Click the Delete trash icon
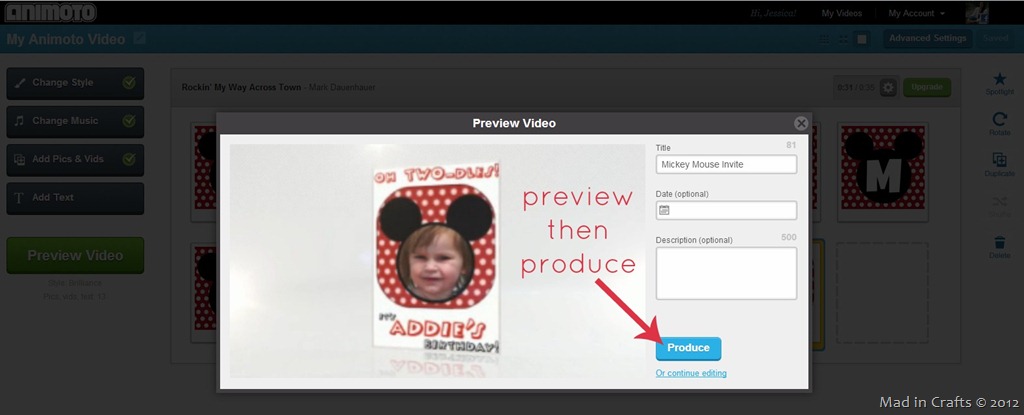 999,242
